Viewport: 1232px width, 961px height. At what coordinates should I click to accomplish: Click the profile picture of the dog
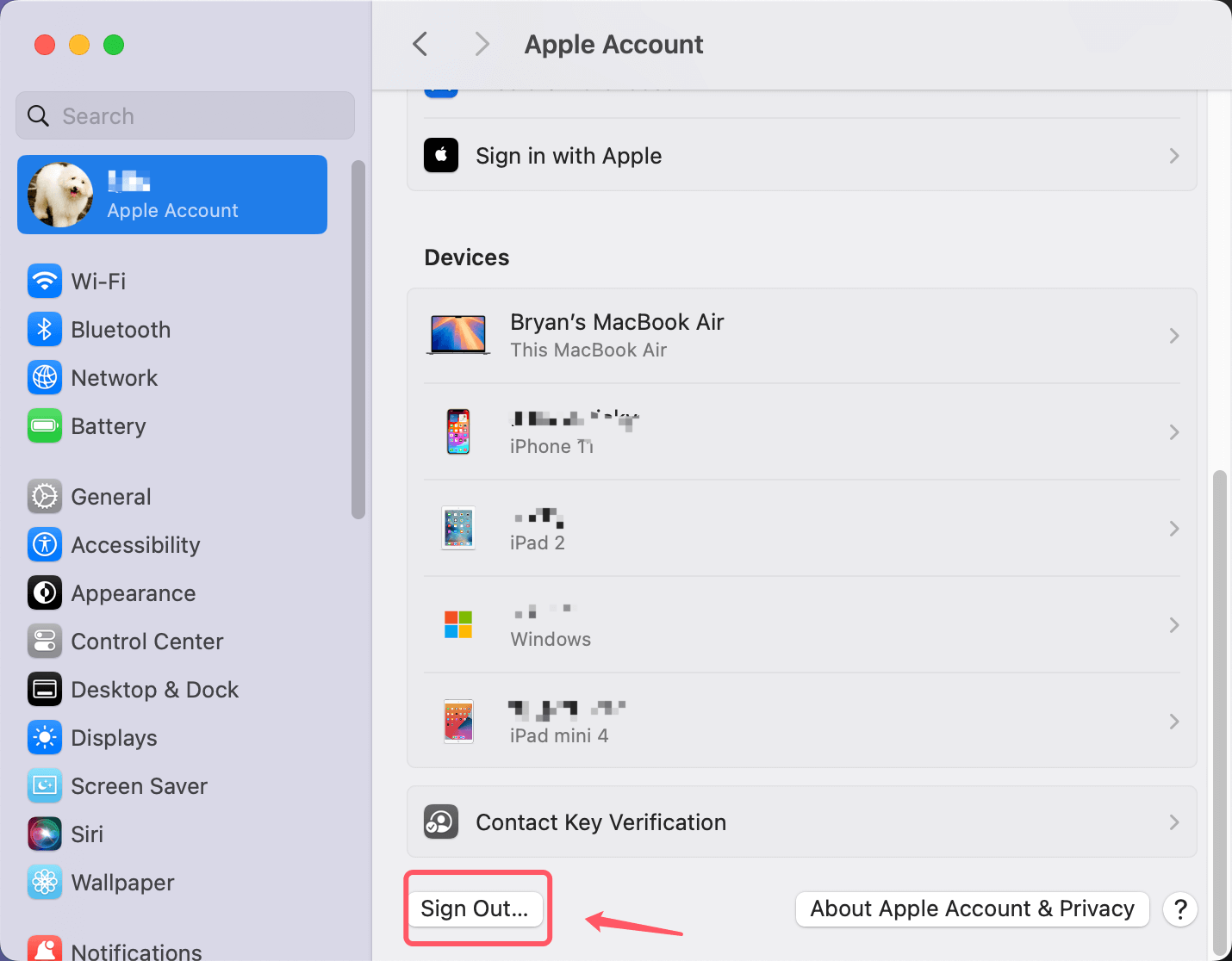pyautogui.click(x=59, y=195)
